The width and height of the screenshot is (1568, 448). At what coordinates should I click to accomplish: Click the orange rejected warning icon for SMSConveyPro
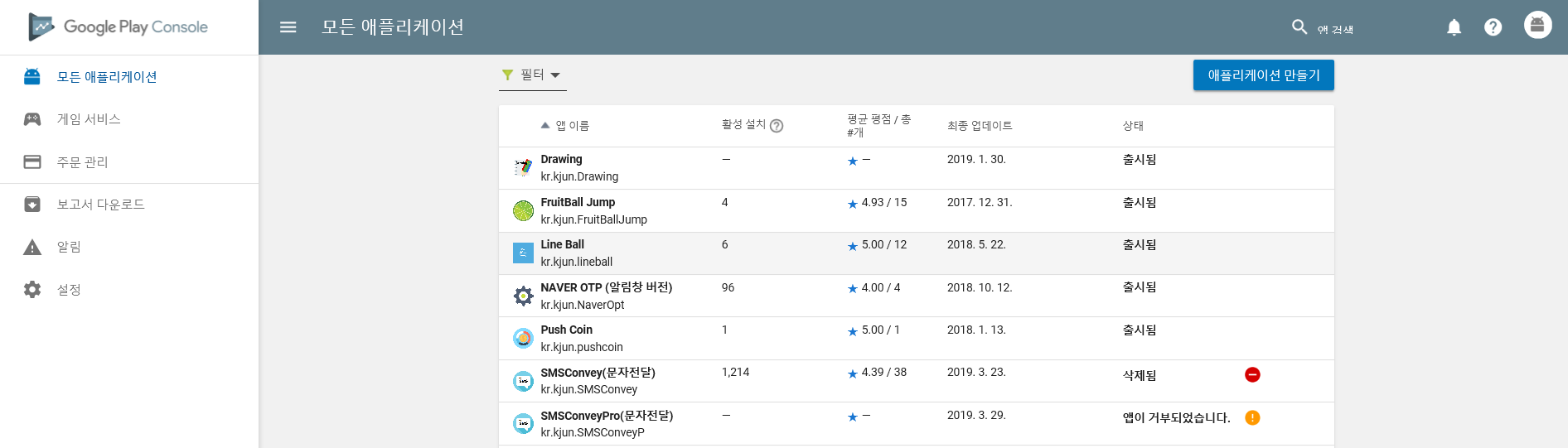coord(1252,417)
